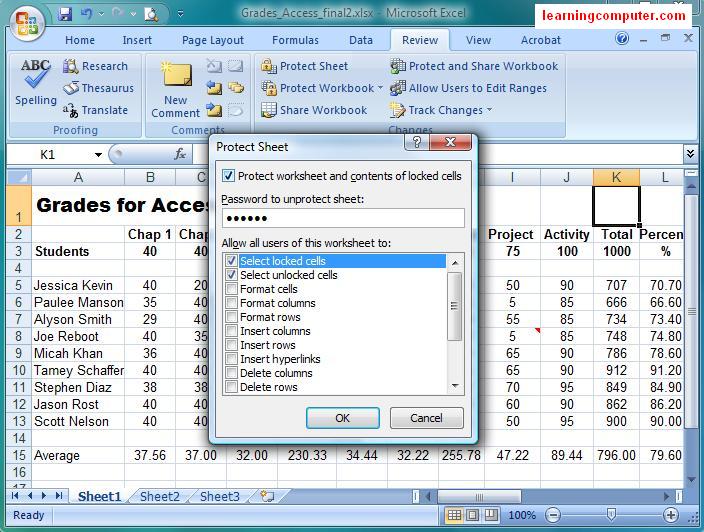Switch to the Page Layout tab

click(213, 40)
